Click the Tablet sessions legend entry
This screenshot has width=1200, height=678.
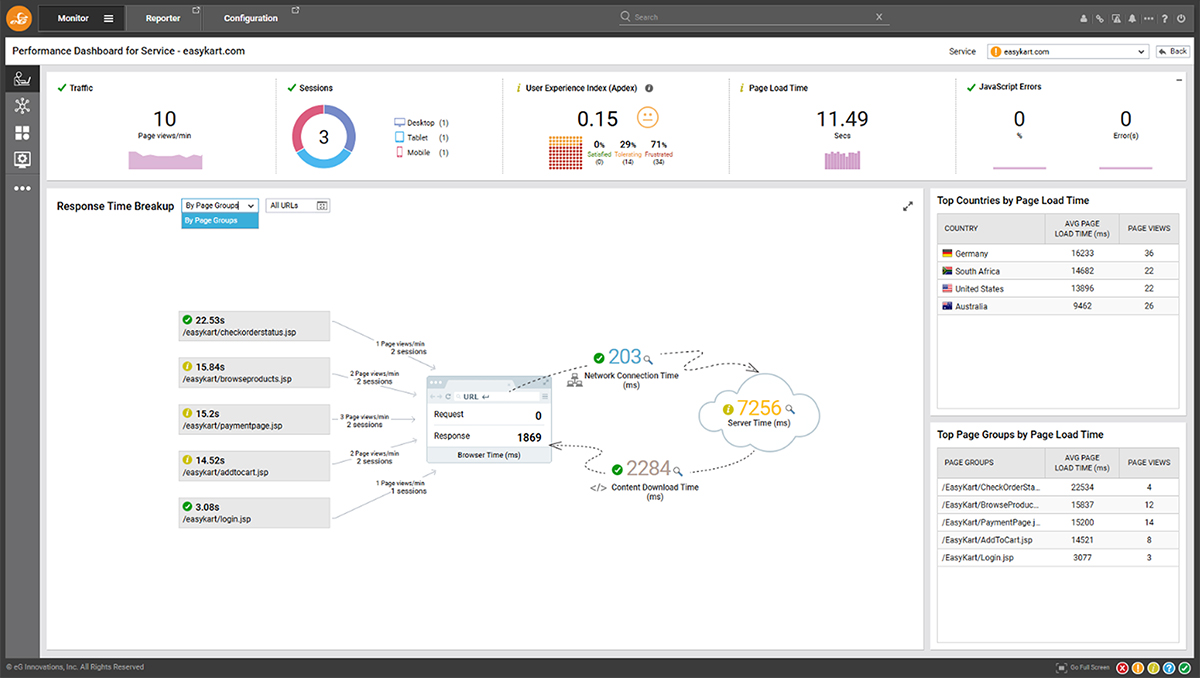(421, 137)
